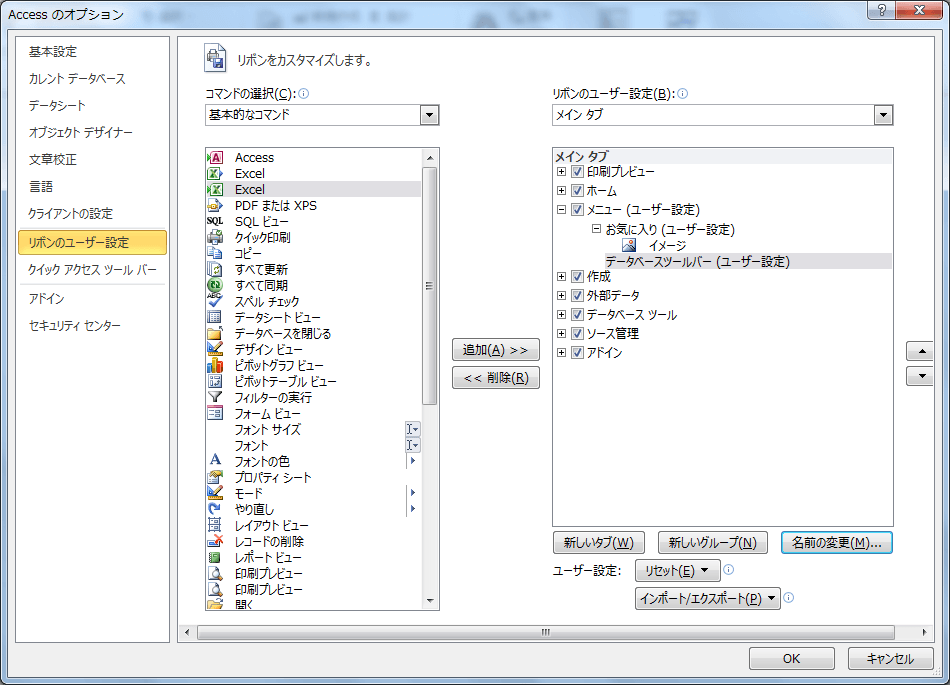Click the プロパティ シート icon
Screen dimensions: 950x685
pos(215,477)
